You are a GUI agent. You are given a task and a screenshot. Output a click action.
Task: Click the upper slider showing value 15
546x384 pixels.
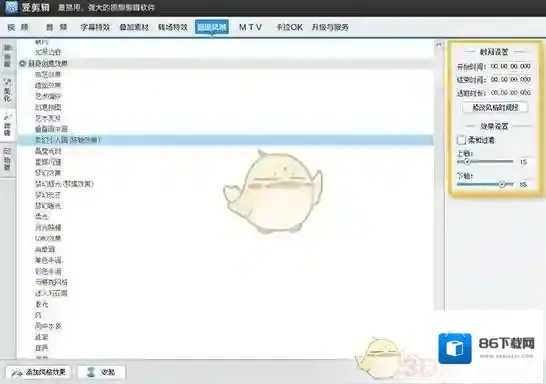point(485,162)
